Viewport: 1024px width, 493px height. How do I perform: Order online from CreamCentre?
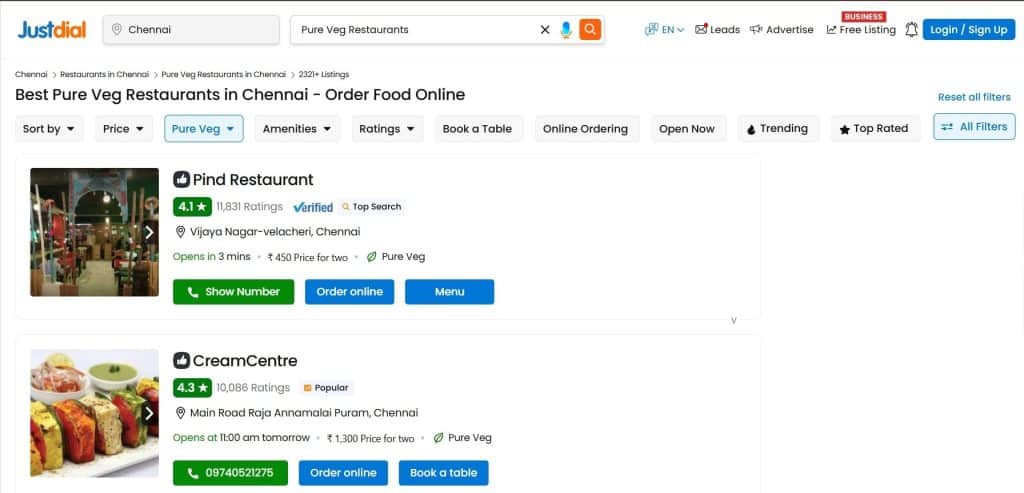point(344,473)
